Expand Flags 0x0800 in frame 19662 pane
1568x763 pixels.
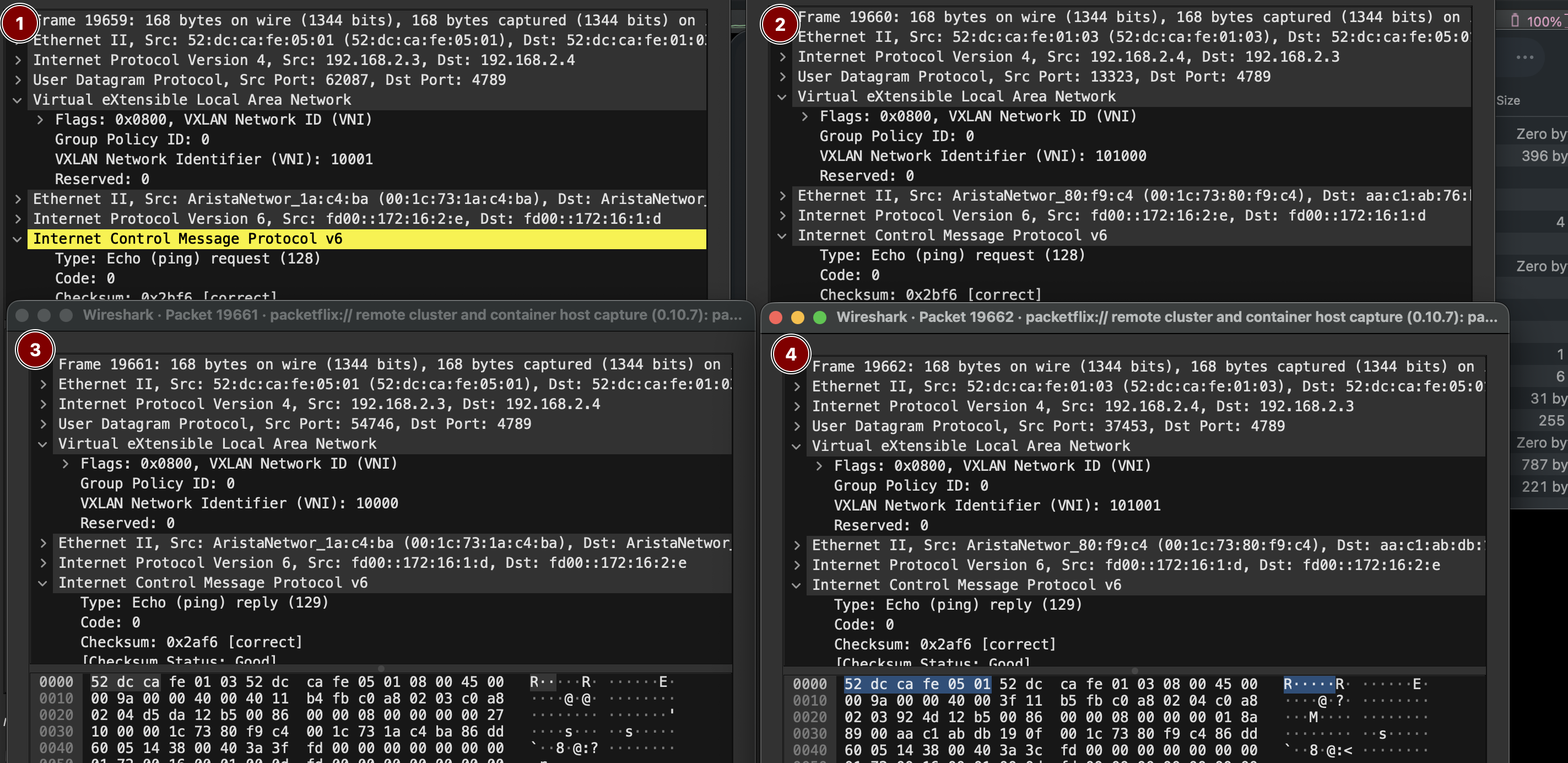[x=819, y=466]
